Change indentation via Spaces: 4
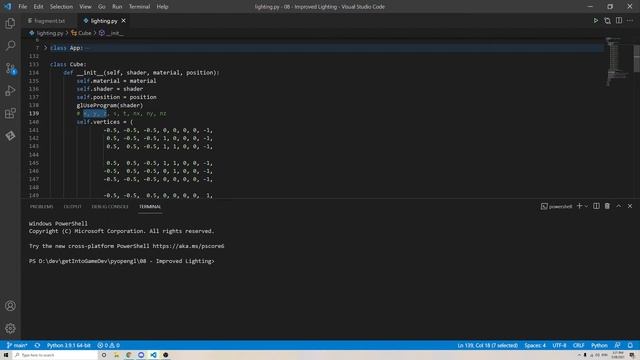The height and width of the screenshot is (360, 640). 535,345
